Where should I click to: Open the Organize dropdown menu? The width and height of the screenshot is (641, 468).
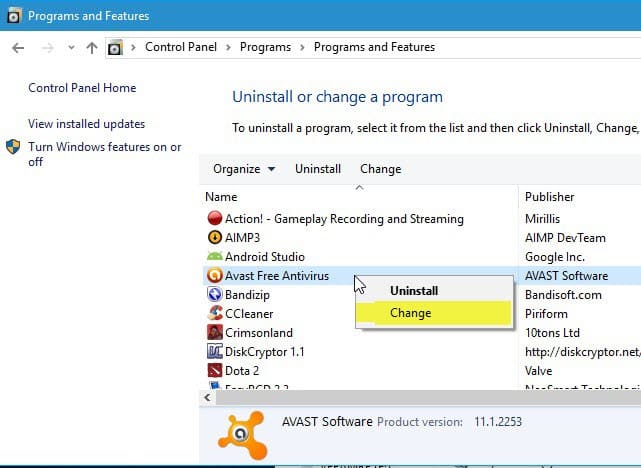[244, 169]
